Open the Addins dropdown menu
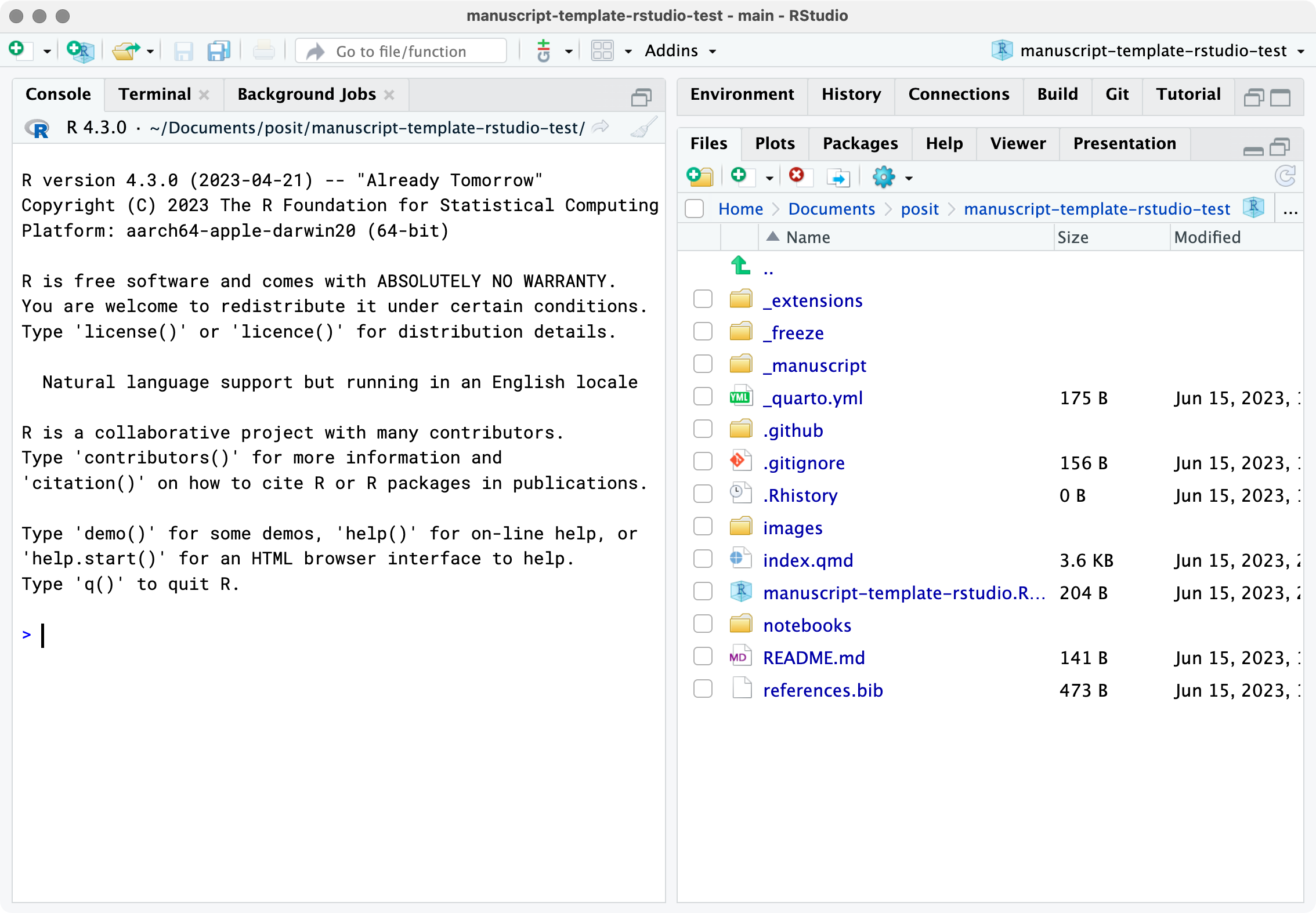 [x=680, y=51]
